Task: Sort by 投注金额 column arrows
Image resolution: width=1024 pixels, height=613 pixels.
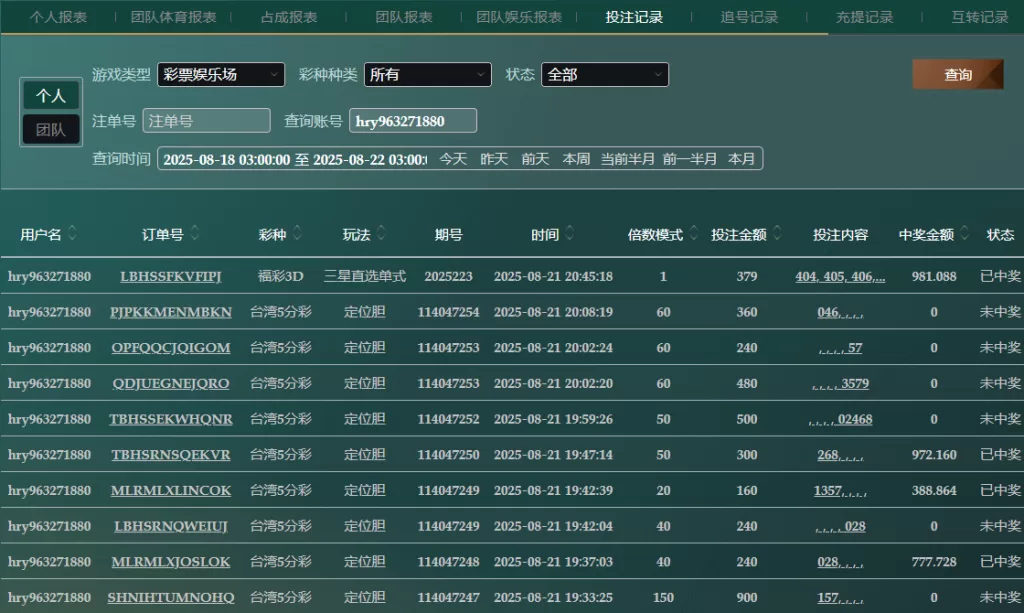Action: [x=777, y=232]
